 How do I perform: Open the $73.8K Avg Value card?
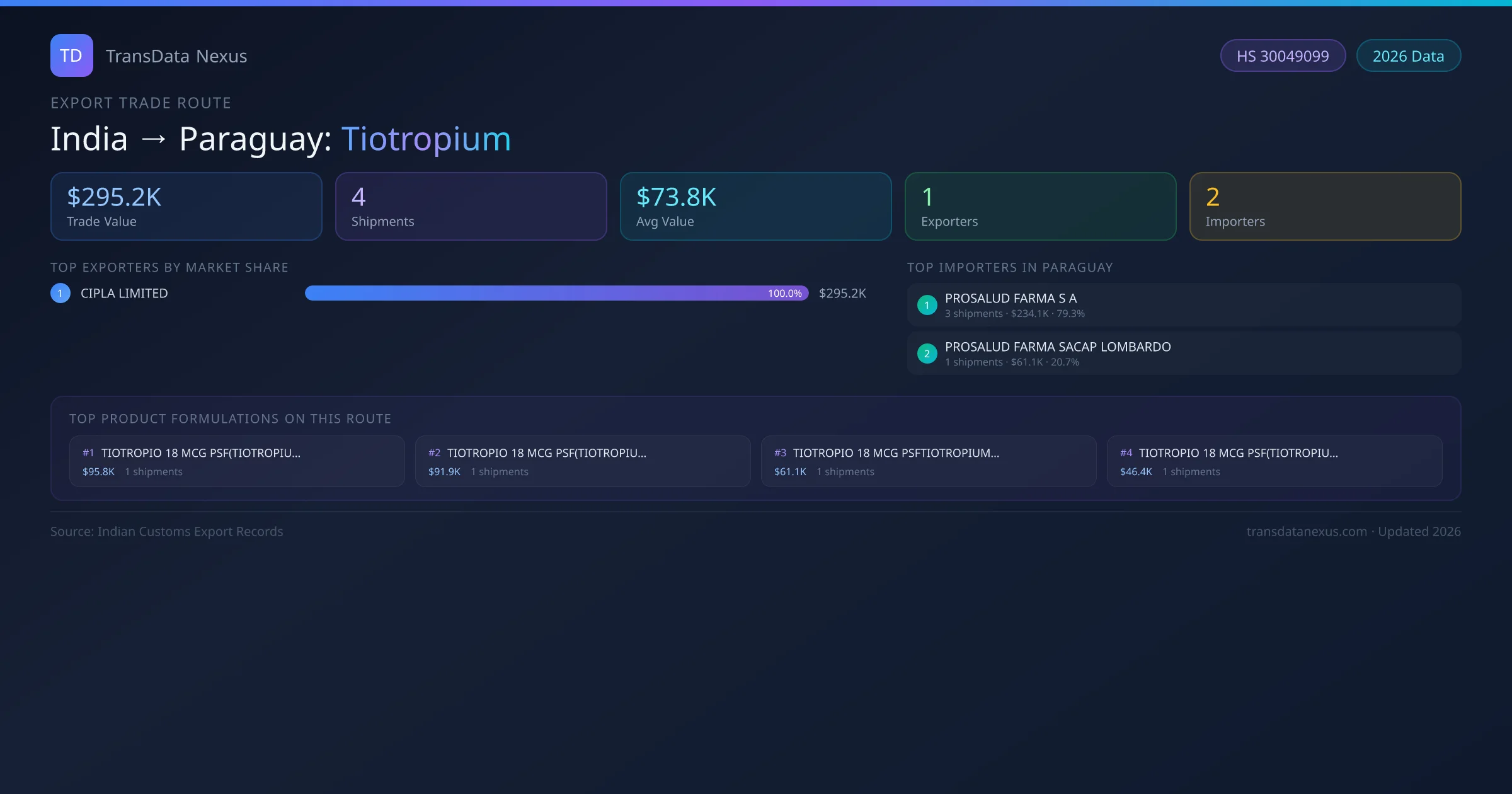pos(755,207)
